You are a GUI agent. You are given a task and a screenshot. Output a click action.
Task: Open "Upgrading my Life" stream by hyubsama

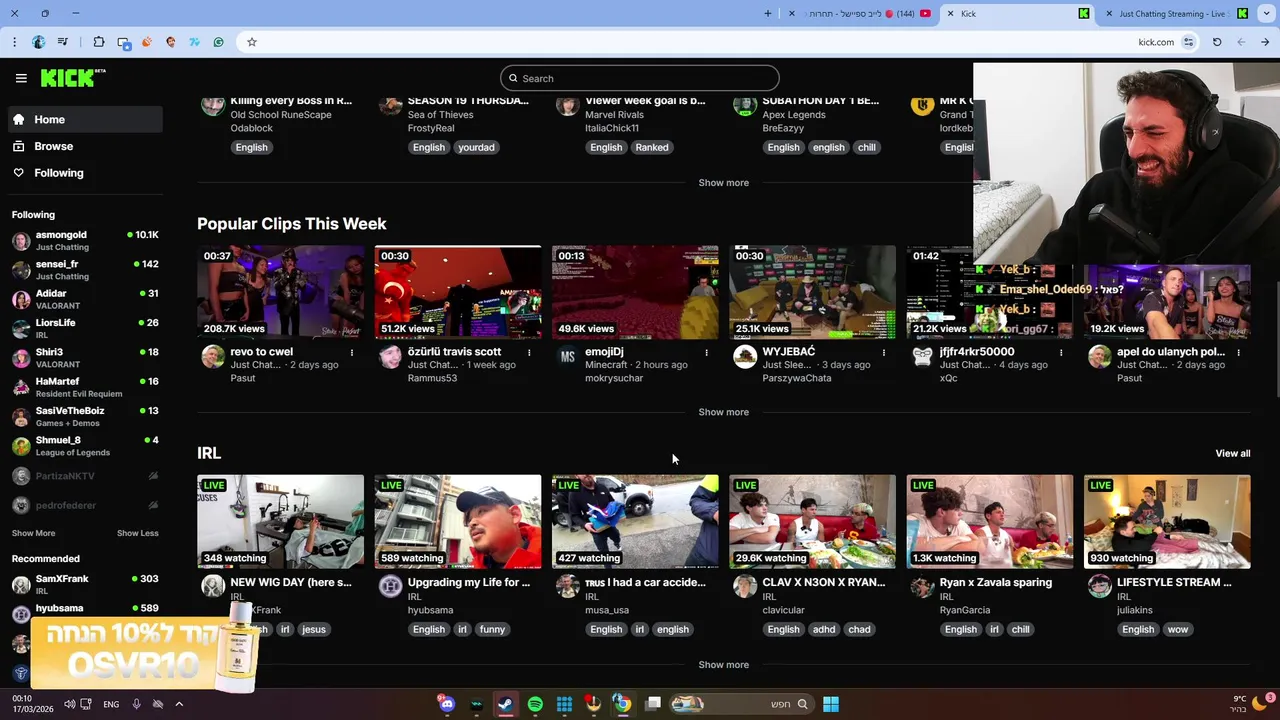458,522
